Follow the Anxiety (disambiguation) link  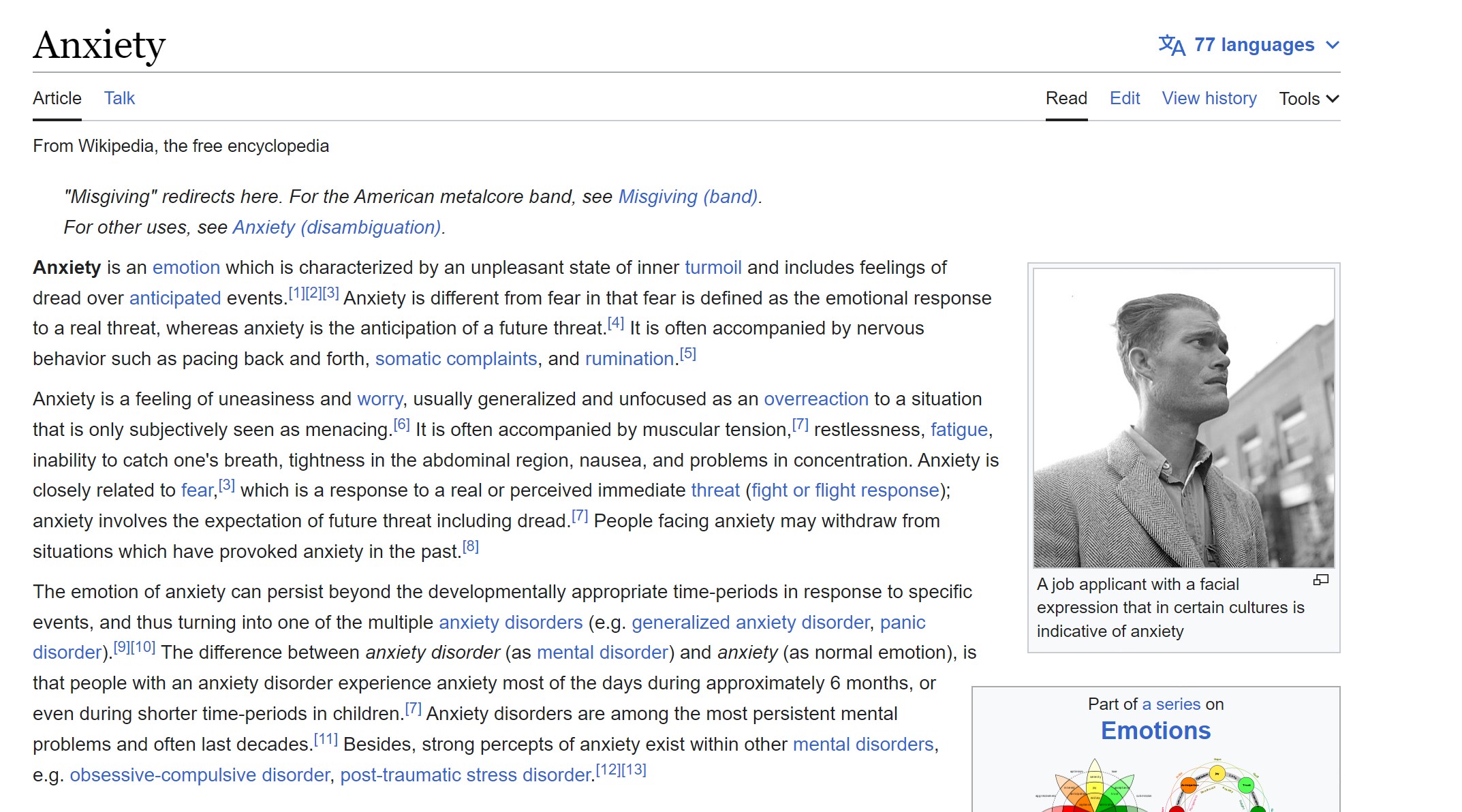[x=337, y=227]
